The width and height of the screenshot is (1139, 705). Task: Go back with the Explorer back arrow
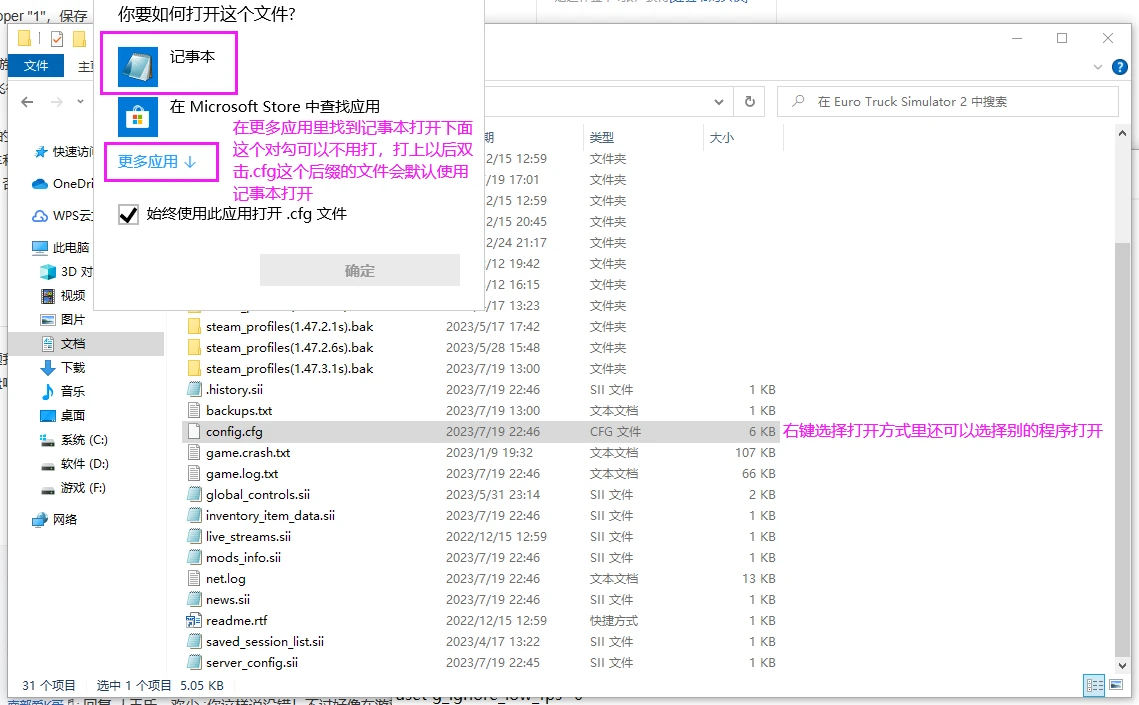pyautogui.click(x=27, y=102)
